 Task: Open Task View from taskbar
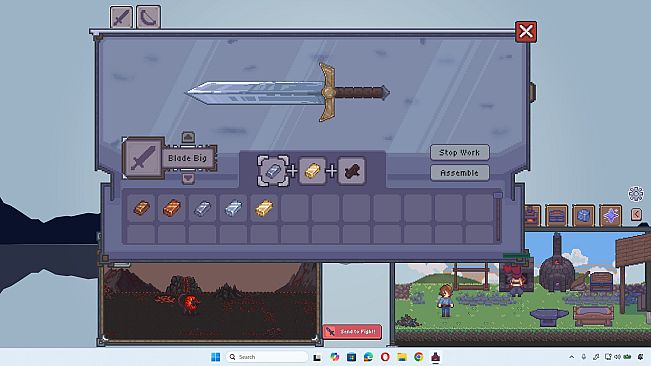(x=317, y=357)
